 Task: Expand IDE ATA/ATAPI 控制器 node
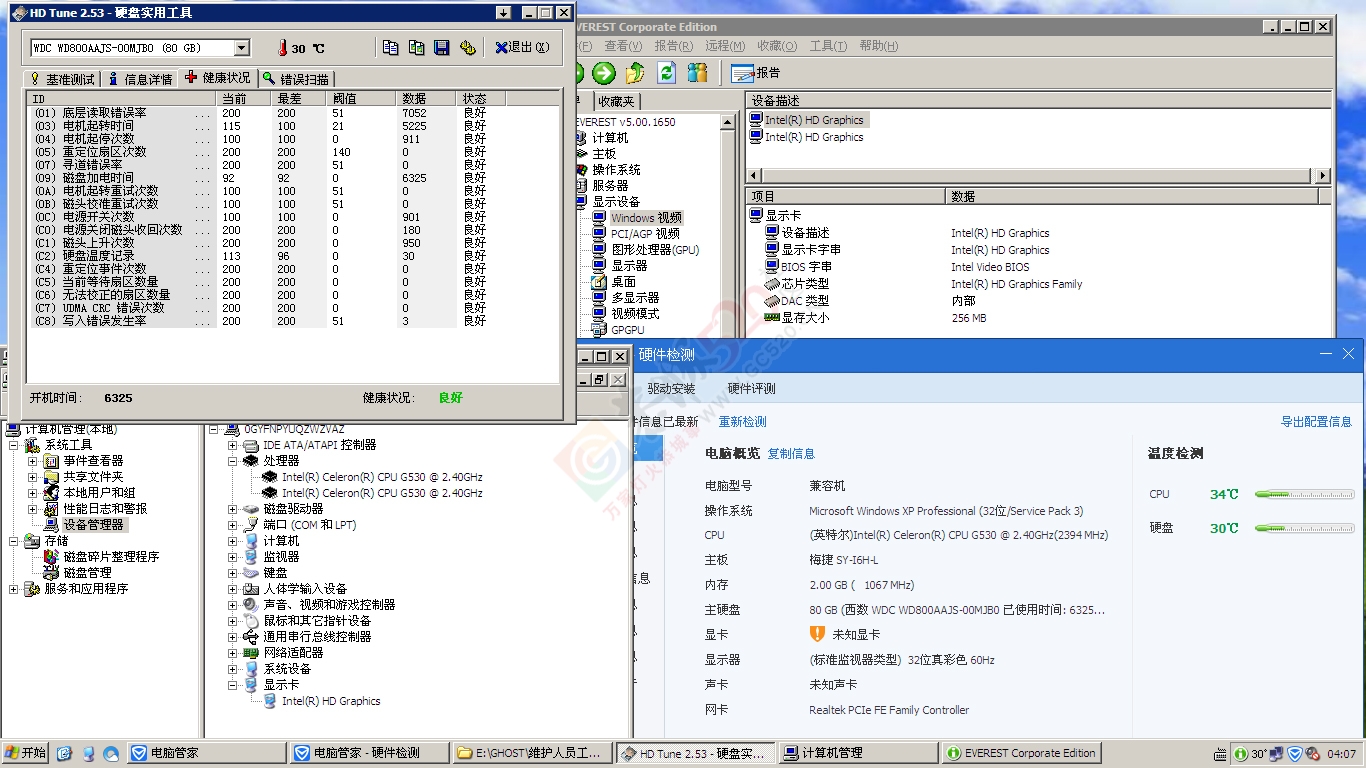[x=233, y=445]
